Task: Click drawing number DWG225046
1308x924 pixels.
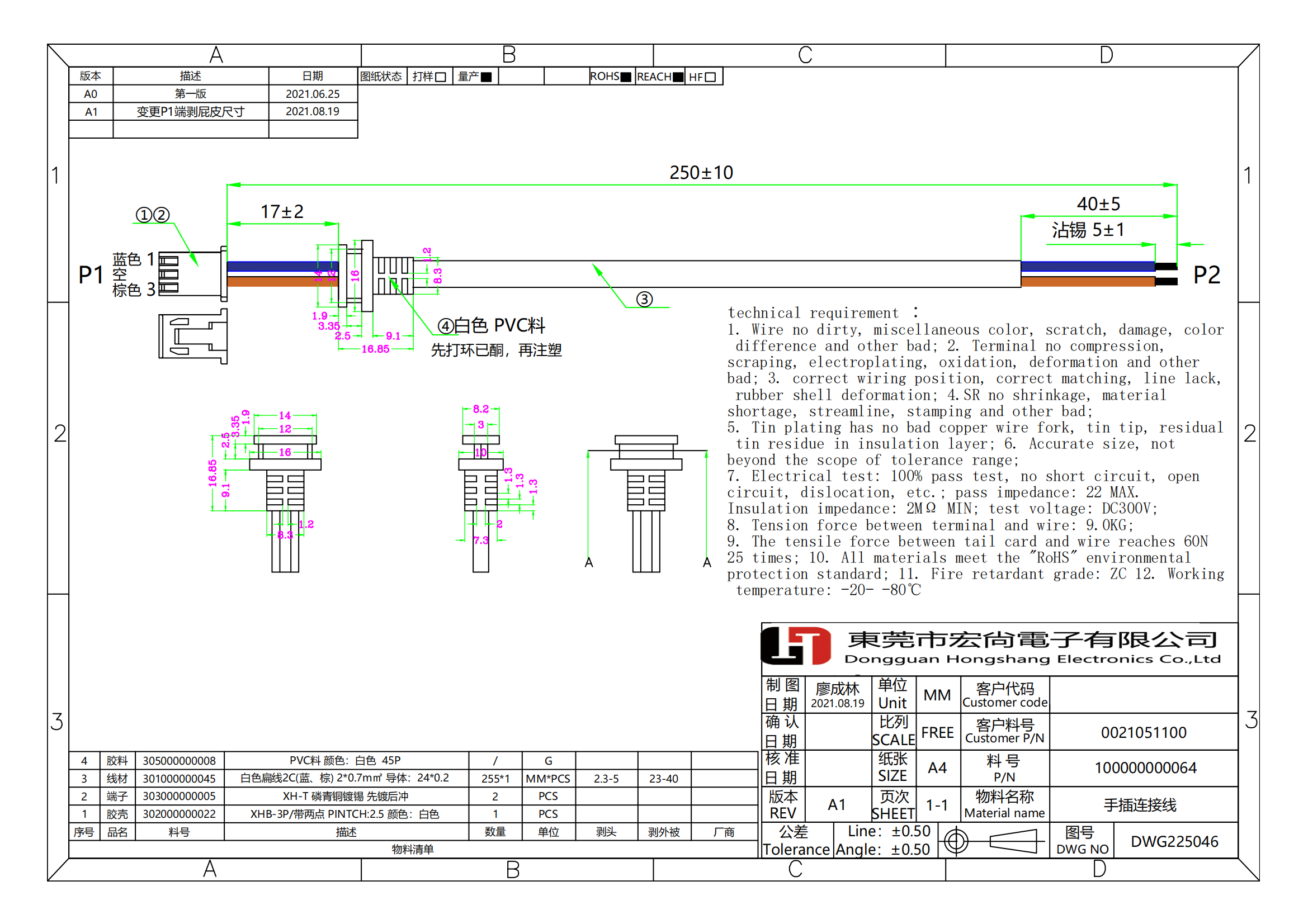Action: [1174, 841]
